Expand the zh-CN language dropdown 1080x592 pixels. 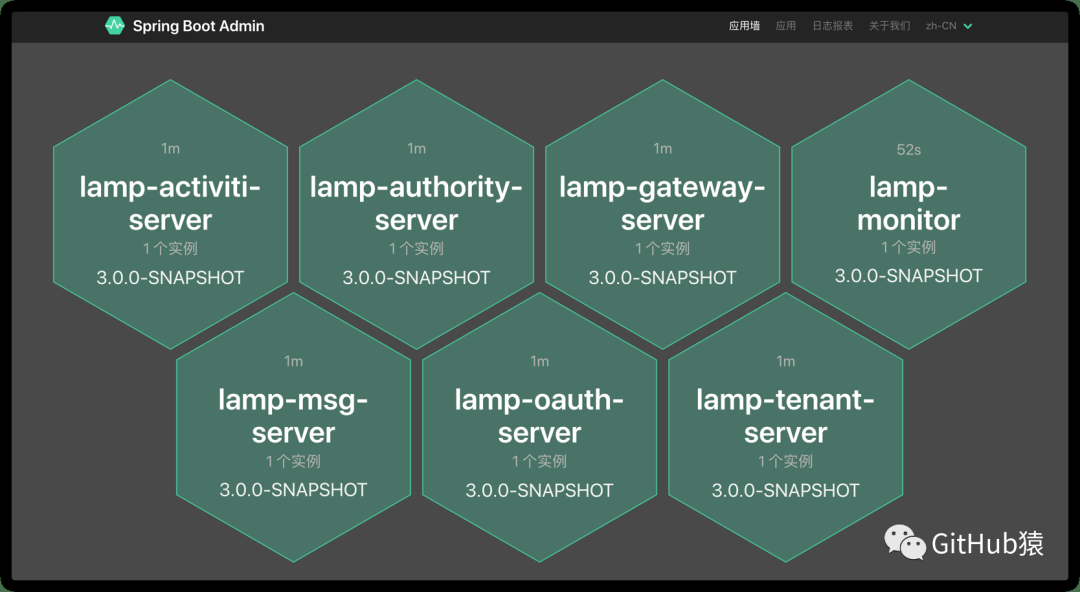click(948, 26)
